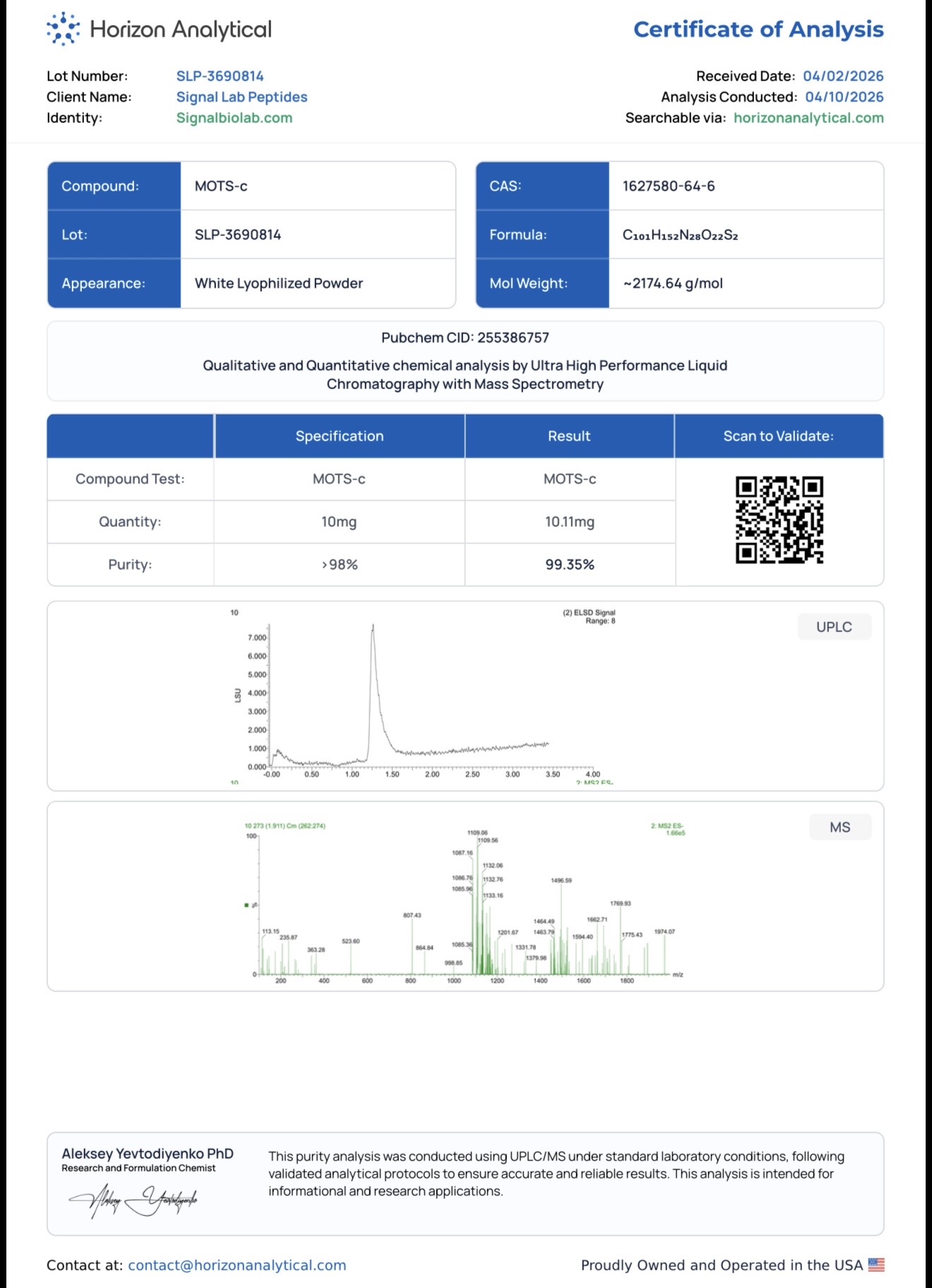Select the CAS number 1627580-64-6
Viewport: 932px width, 1288px height.
click(669, 186)
